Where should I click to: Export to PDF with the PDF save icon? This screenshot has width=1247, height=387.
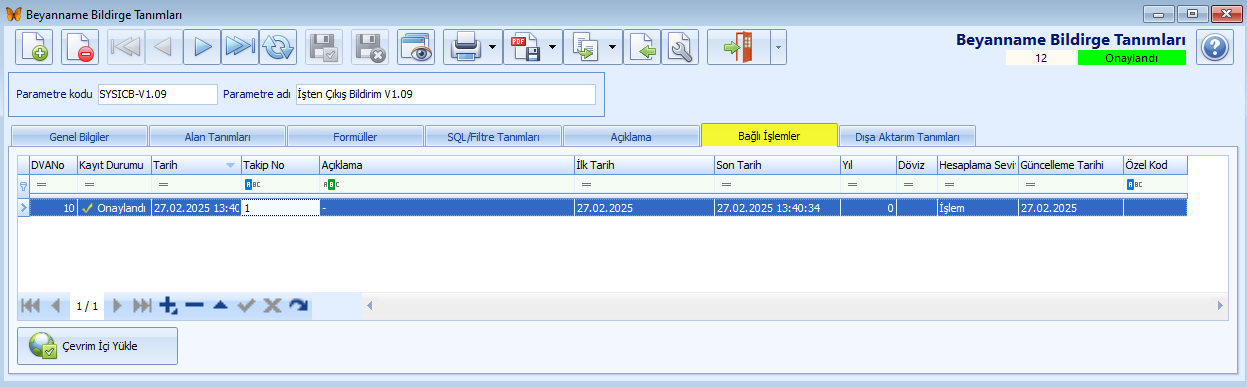pyautogui.click(x=526, y=47)
